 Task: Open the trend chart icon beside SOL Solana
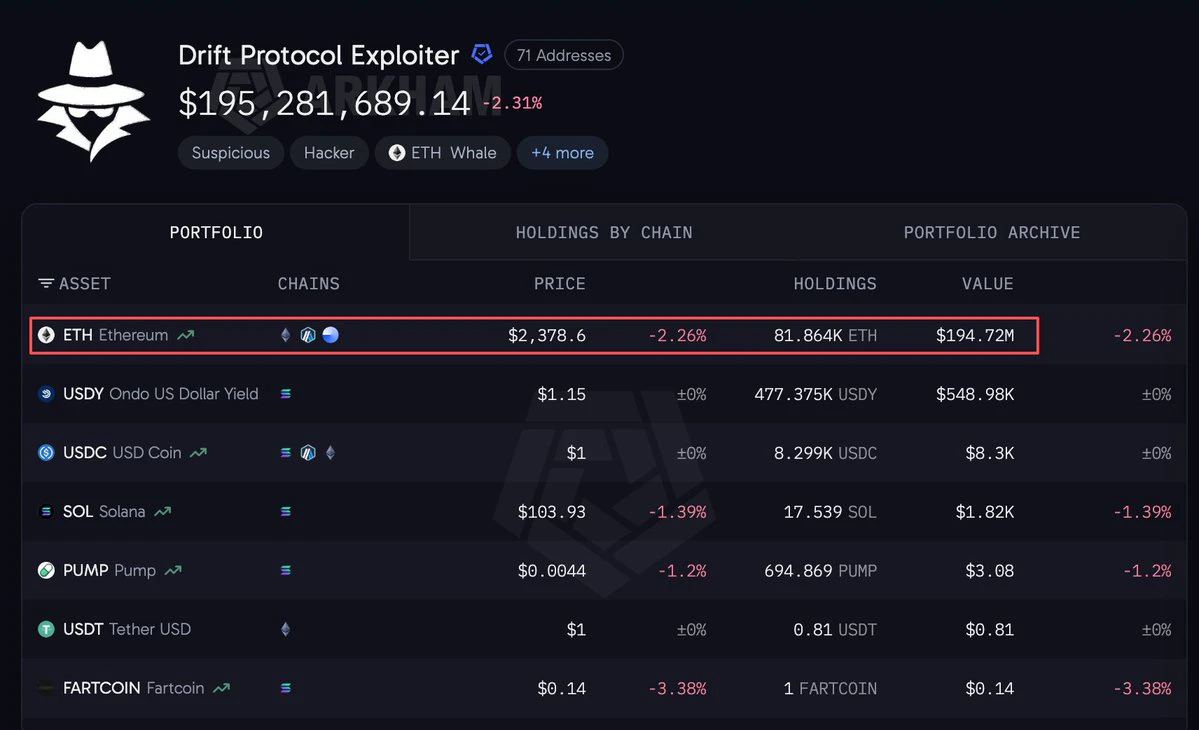[163, 511]
